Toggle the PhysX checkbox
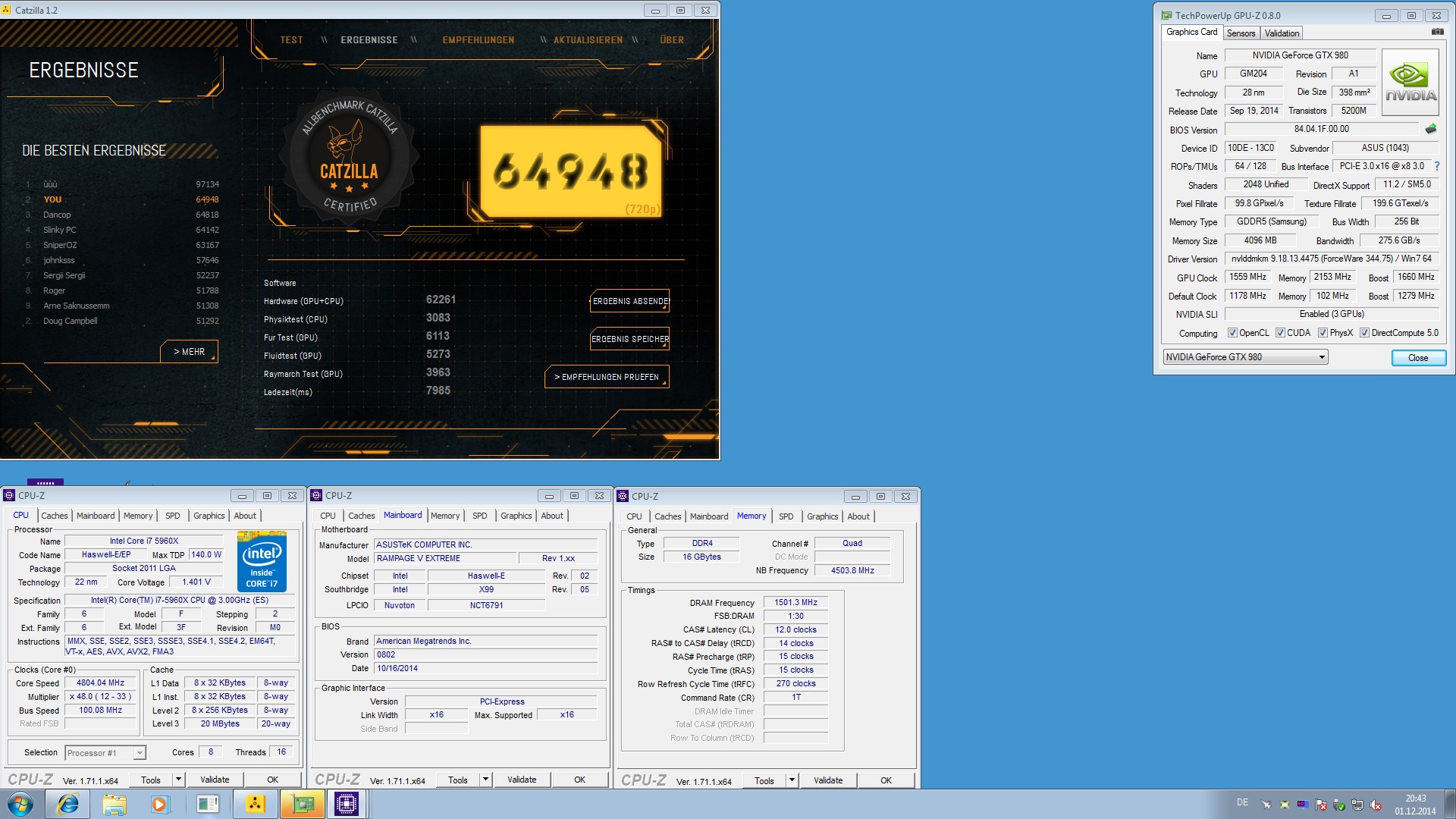The width and height of the screenshot is (1456, 819). point(1323,333)
